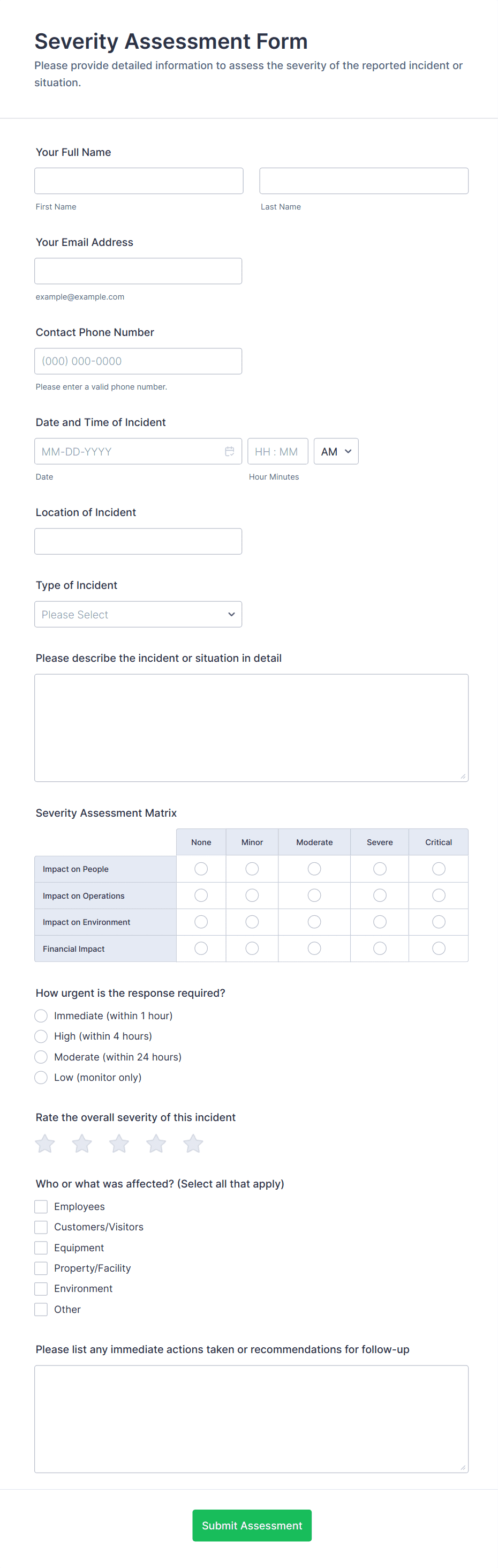
Task: Mark Impact on People as Critical
Action: pos(439,869)
